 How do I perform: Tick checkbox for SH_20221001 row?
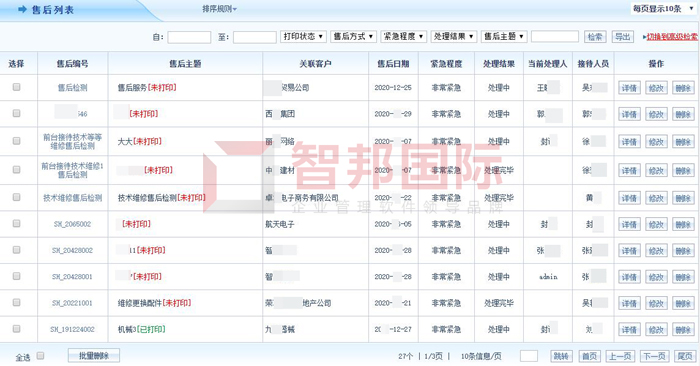[17, 302]
